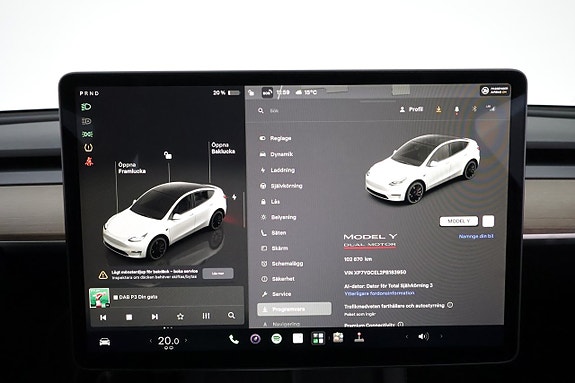Image resolution: width=575 pixels, height=383 pixels.
Task: Tap the tire pressure warning icon
Action: click(x=88, y=147)
